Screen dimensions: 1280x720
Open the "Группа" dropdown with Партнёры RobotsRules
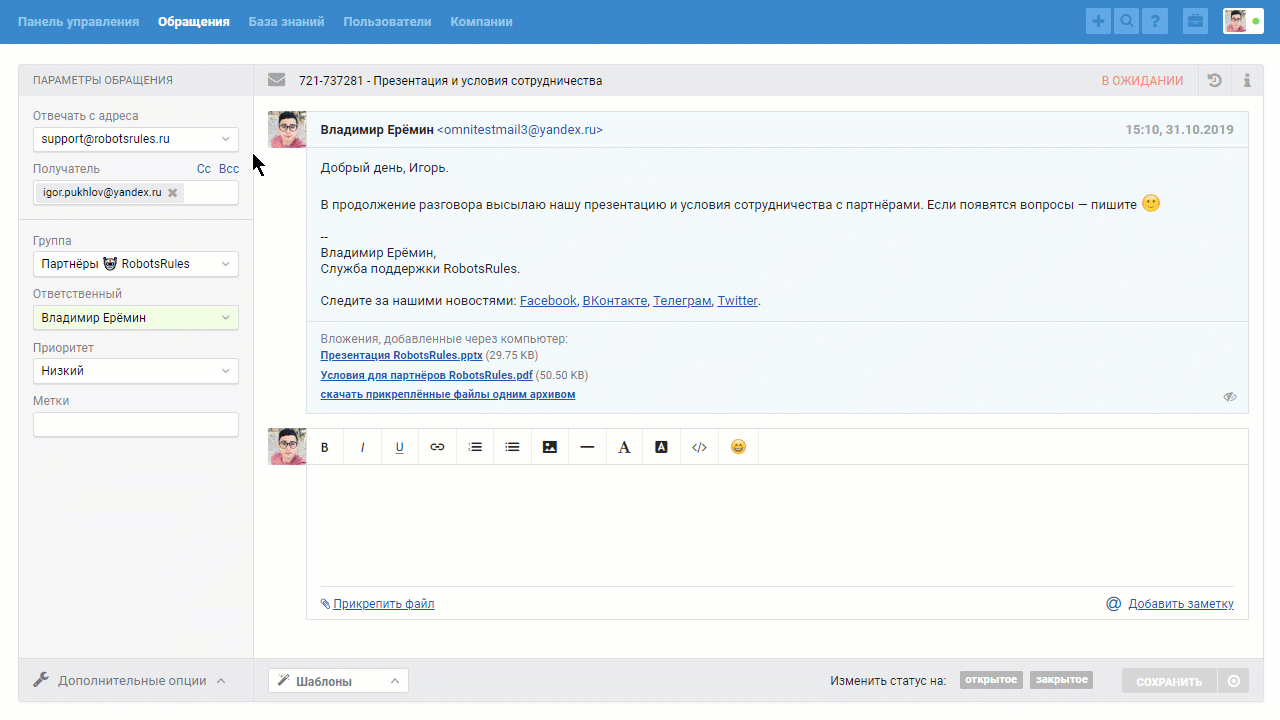(136, 264)
